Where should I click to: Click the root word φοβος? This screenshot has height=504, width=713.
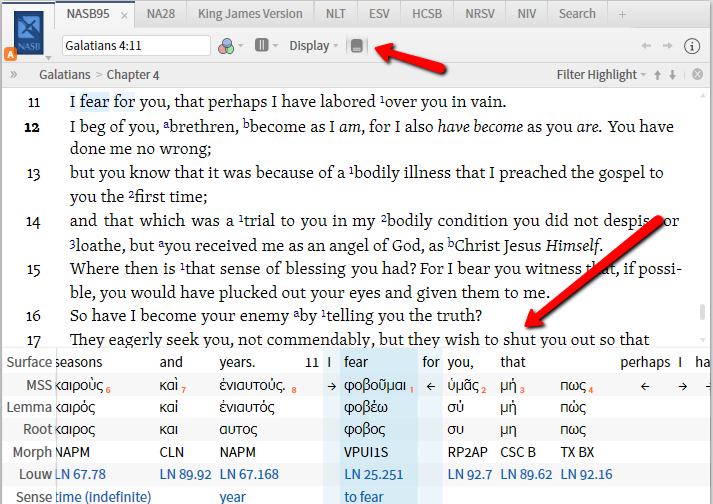point(365,430)
